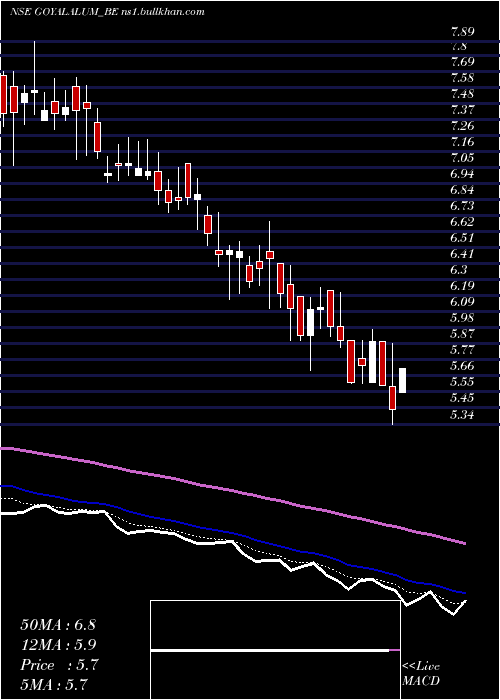This screenshot has width=500, height=700.
Task: Click the 7.05 axis value
Action: pyautogui.click(x=462, y=158)
